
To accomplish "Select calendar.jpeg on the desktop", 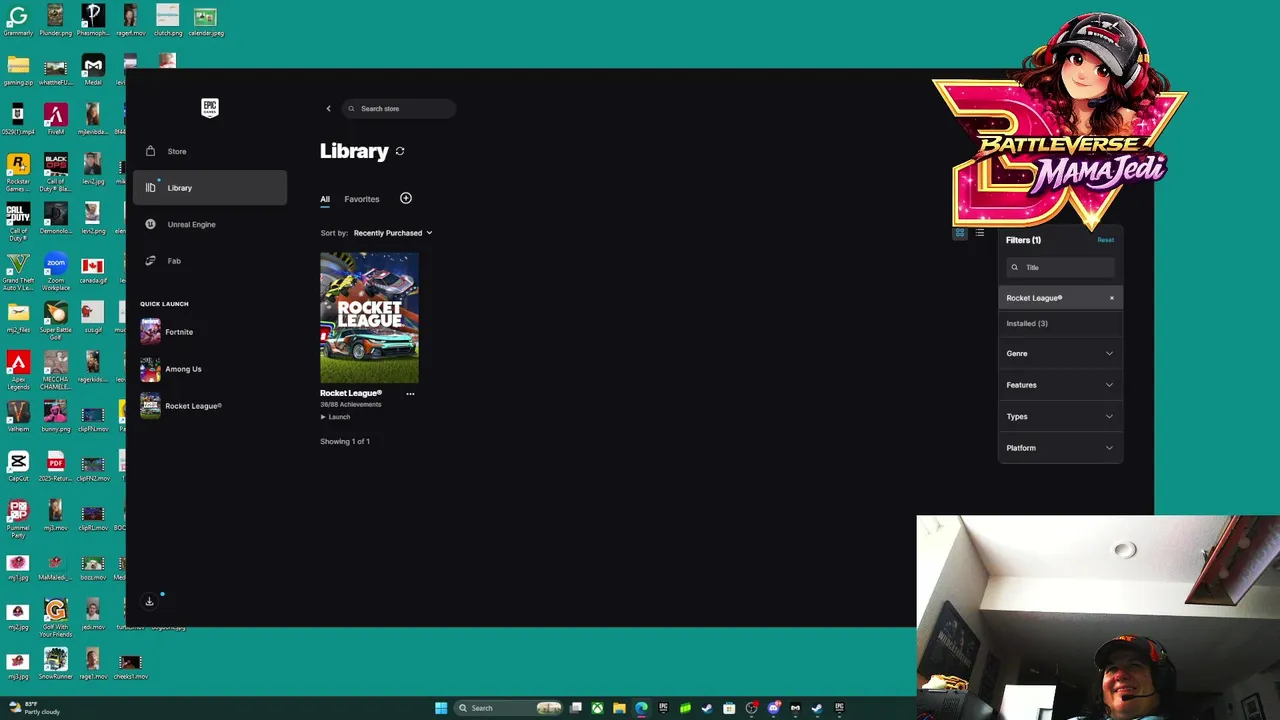I will [x=206, y=20].
